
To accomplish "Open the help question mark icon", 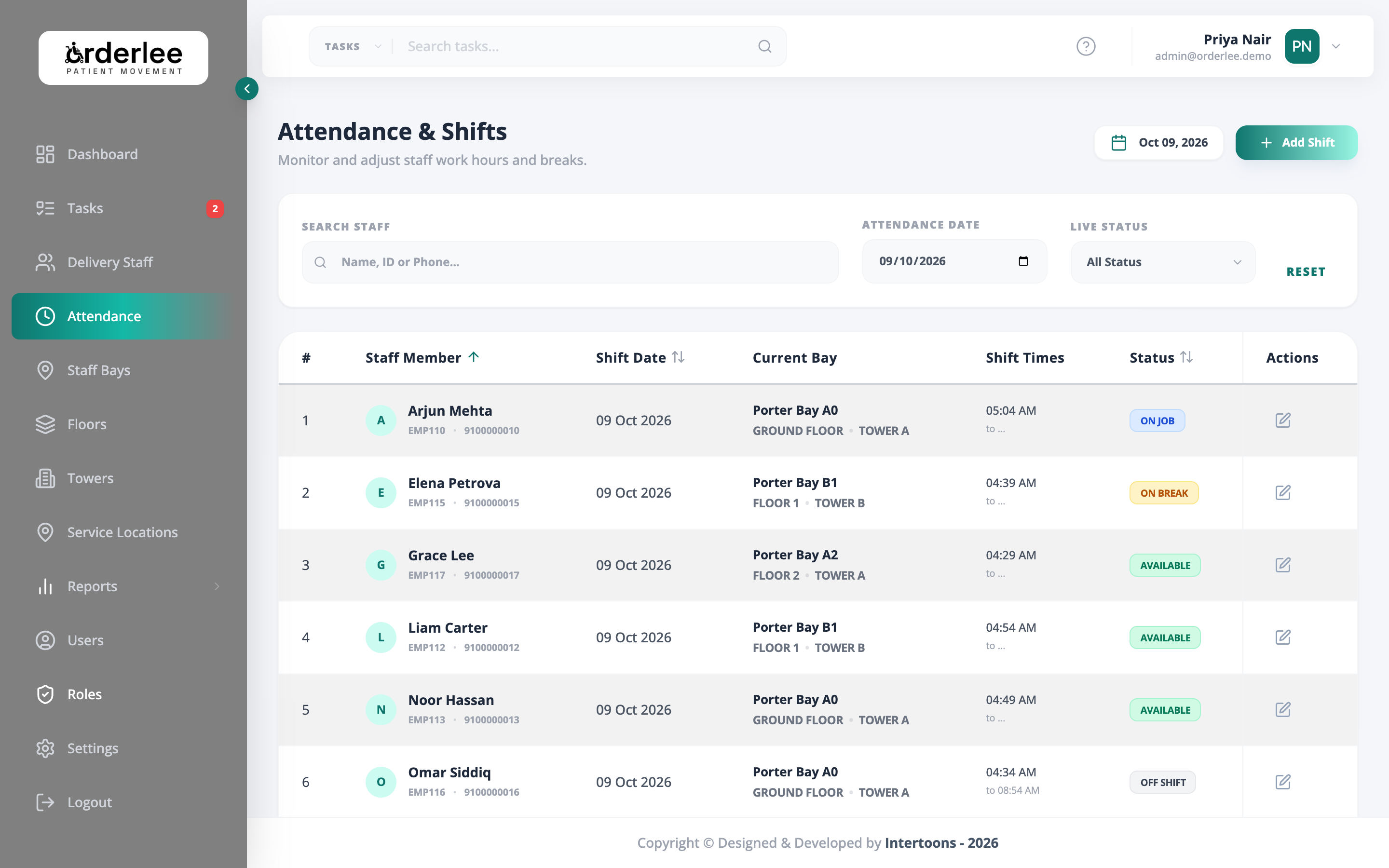I will pyautogui.click(x=1085, y=46).
